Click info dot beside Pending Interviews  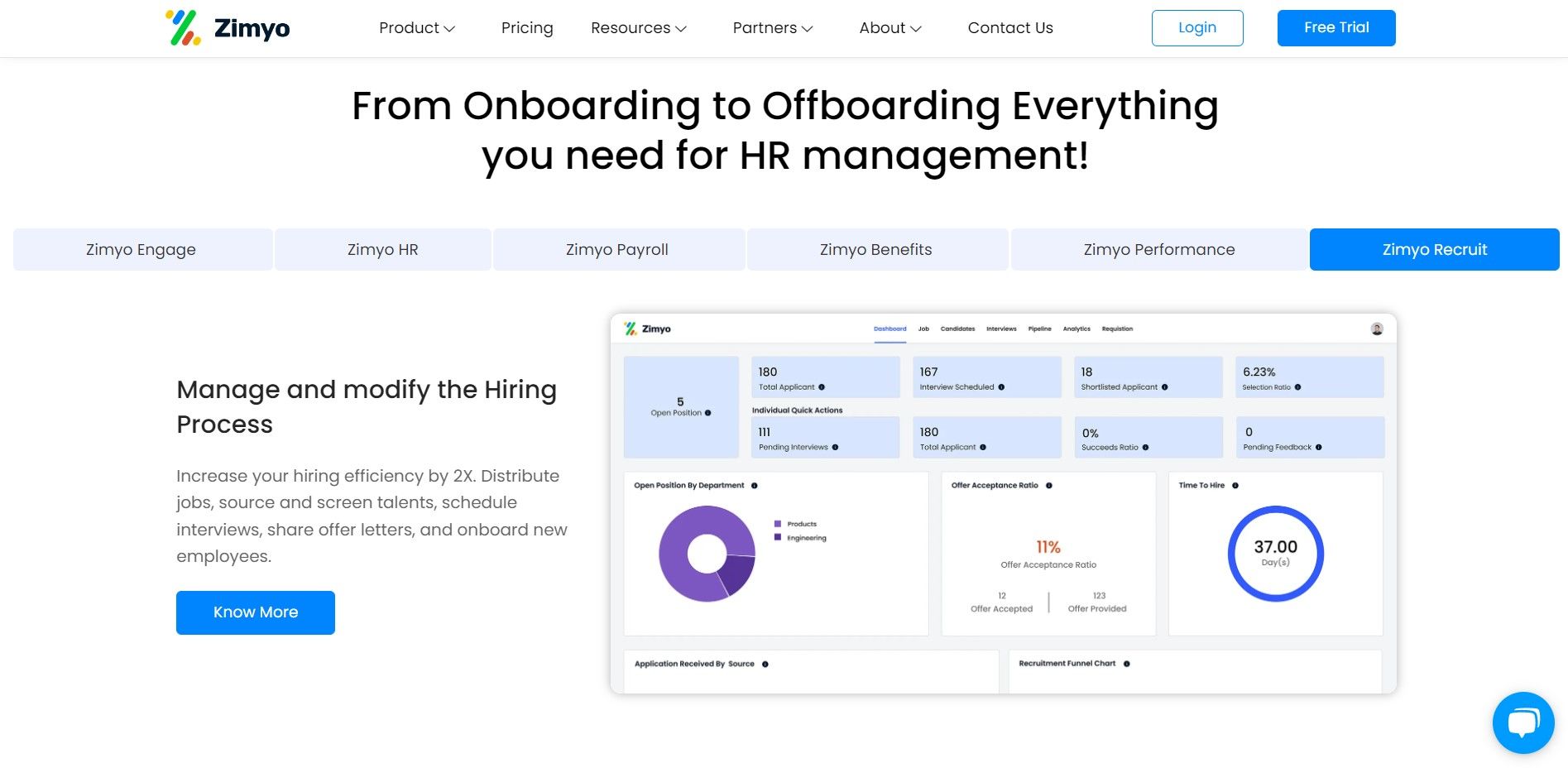point(835,448)
